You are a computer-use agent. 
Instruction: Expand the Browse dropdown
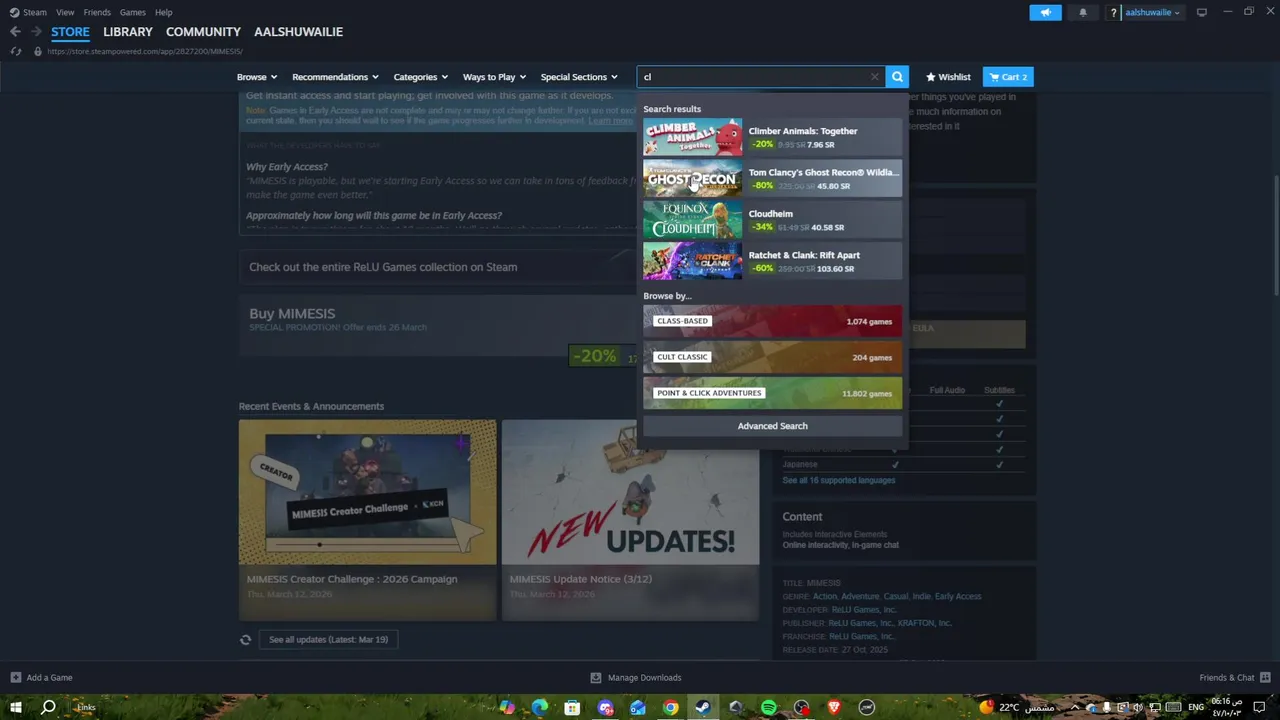257,77
